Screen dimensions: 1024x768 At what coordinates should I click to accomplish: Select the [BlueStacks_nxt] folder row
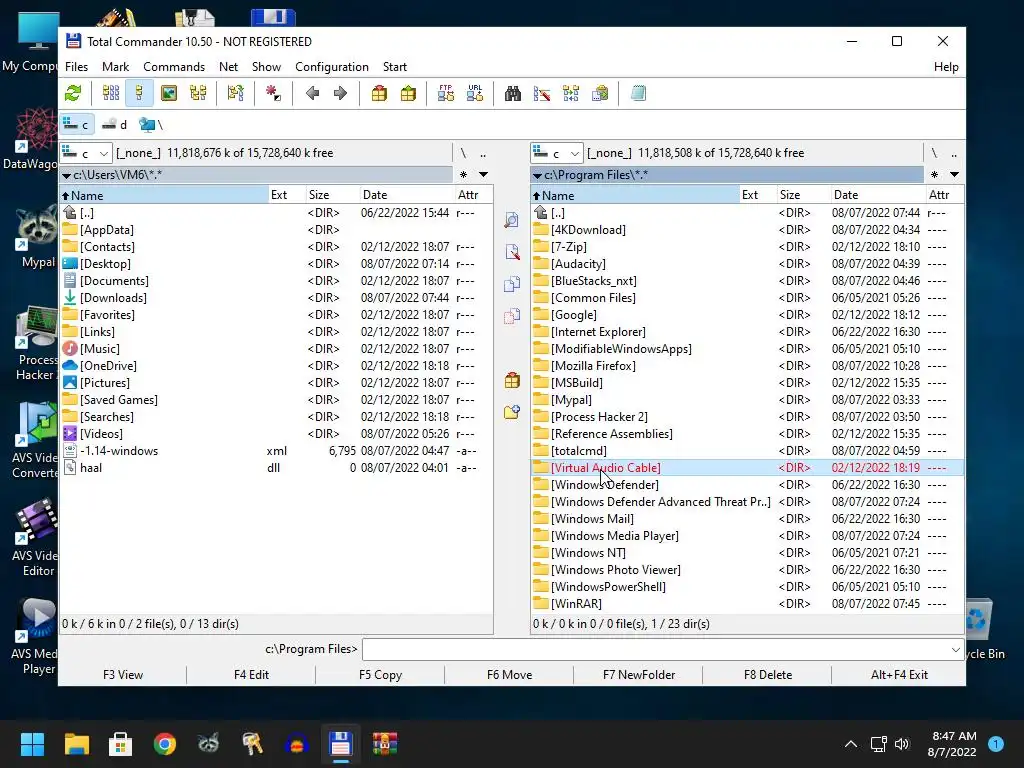tap(747, 281)
